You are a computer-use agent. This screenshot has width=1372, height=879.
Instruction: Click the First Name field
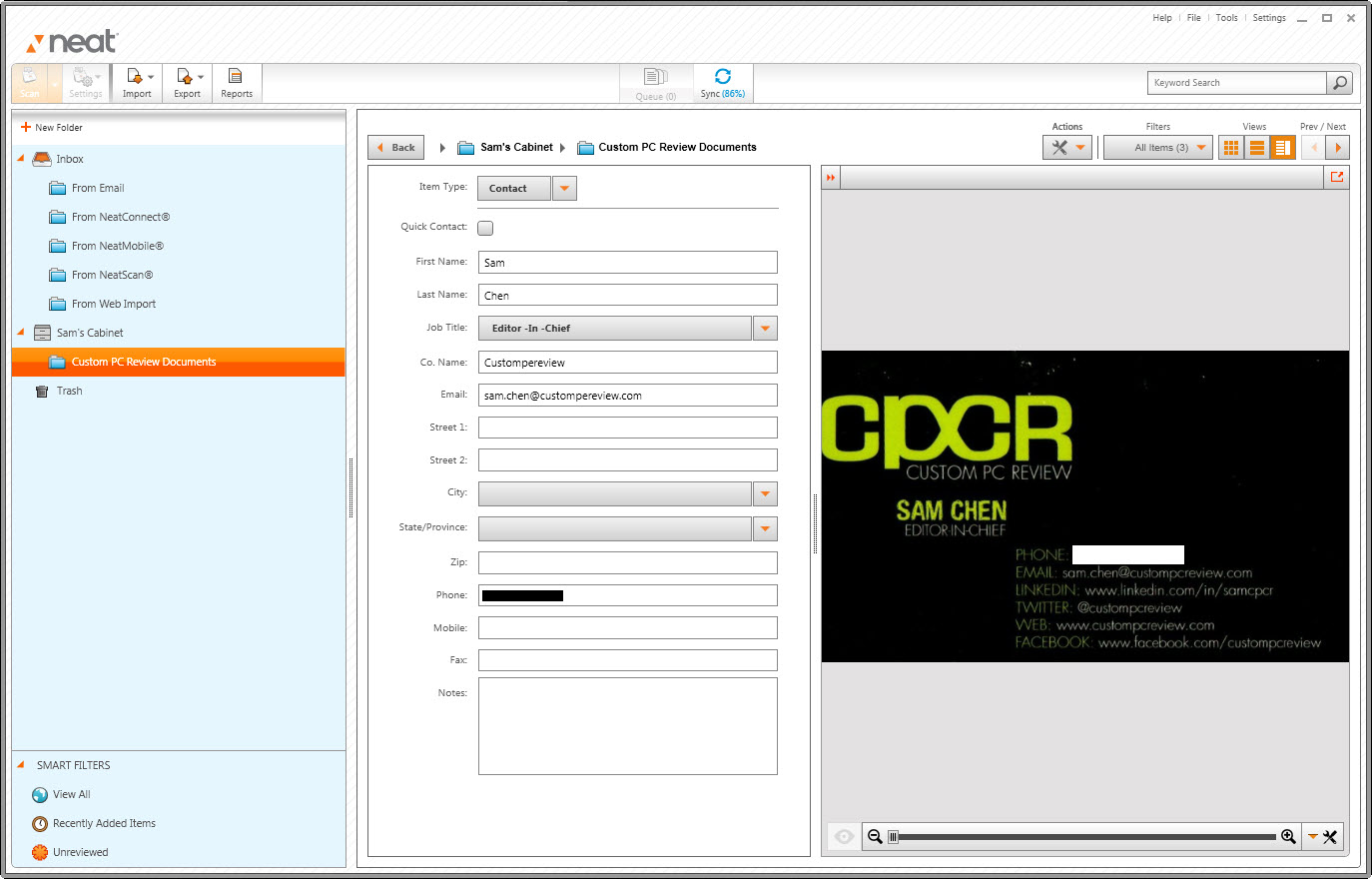(628, 263)
